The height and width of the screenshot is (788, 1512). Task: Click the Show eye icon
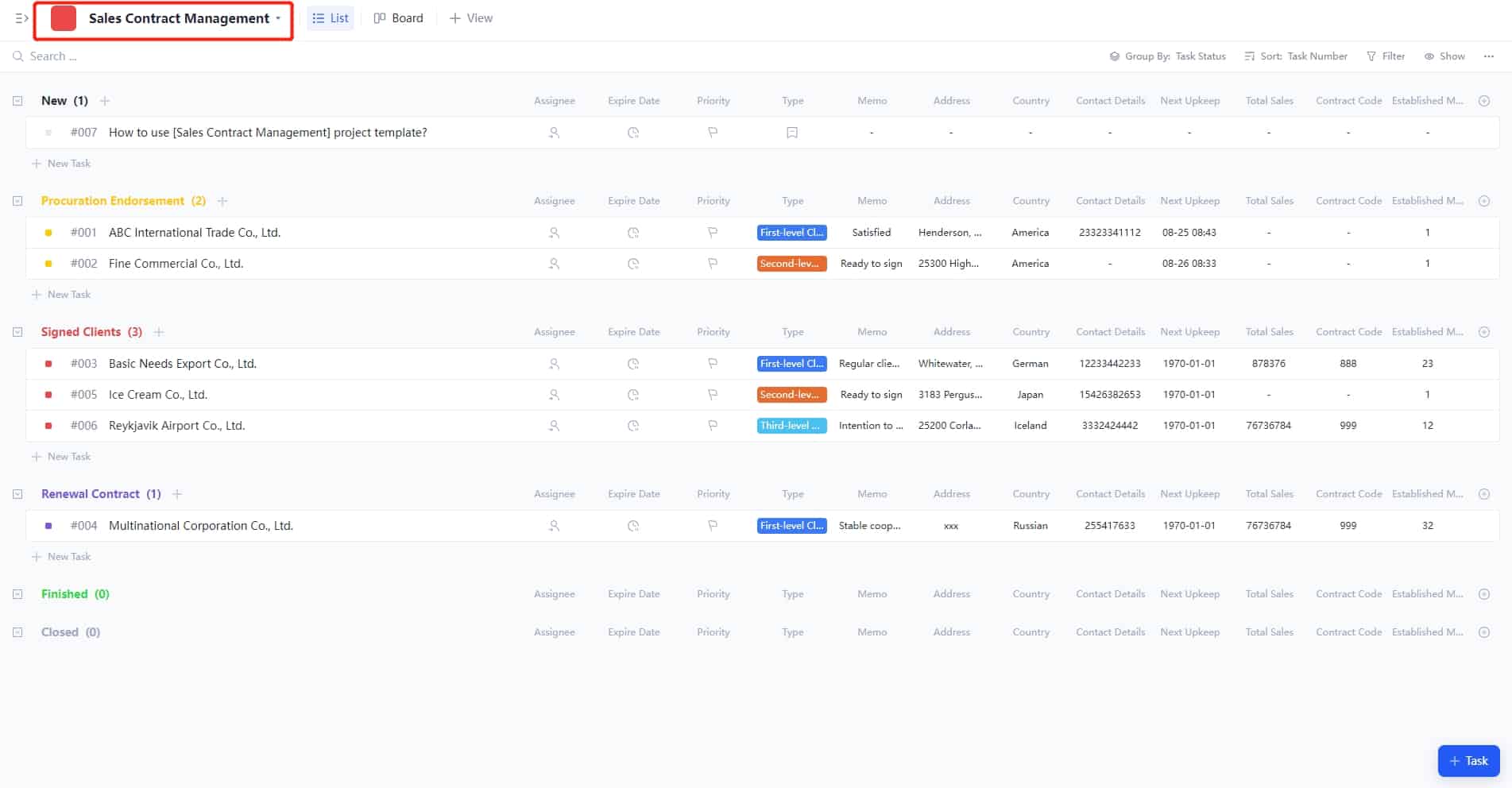tap(1429, 56)
